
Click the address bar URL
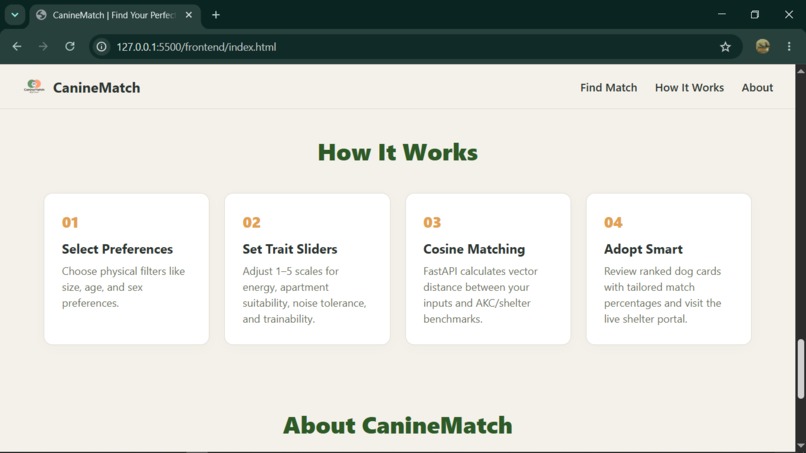pos(196,47)
